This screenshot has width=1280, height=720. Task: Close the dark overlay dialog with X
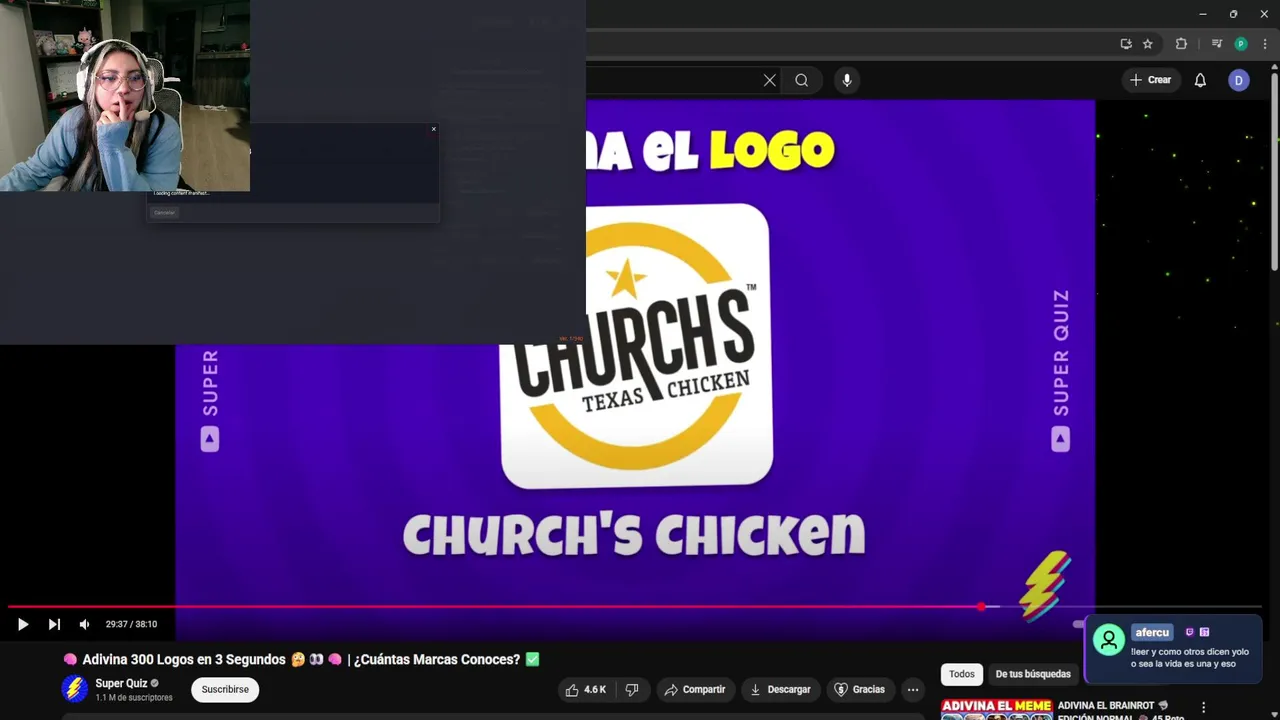click(x=434, y=129)
